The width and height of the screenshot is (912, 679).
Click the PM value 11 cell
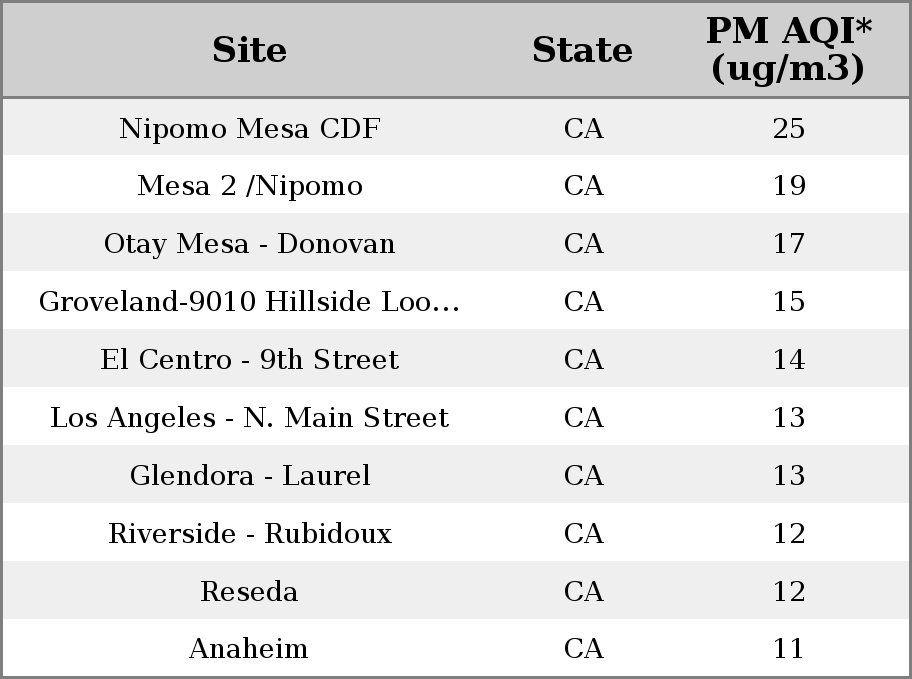click(x=789, y=649)
